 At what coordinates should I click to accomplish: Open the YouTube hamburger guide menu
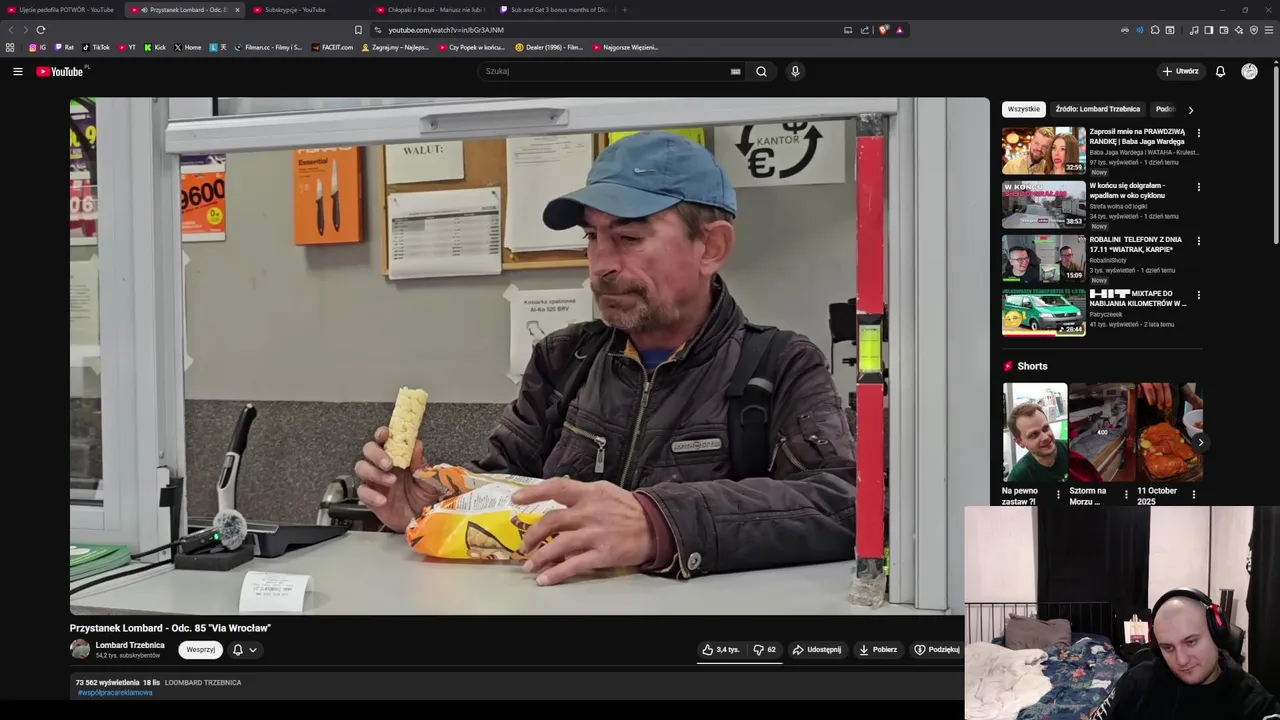(17, 71)
